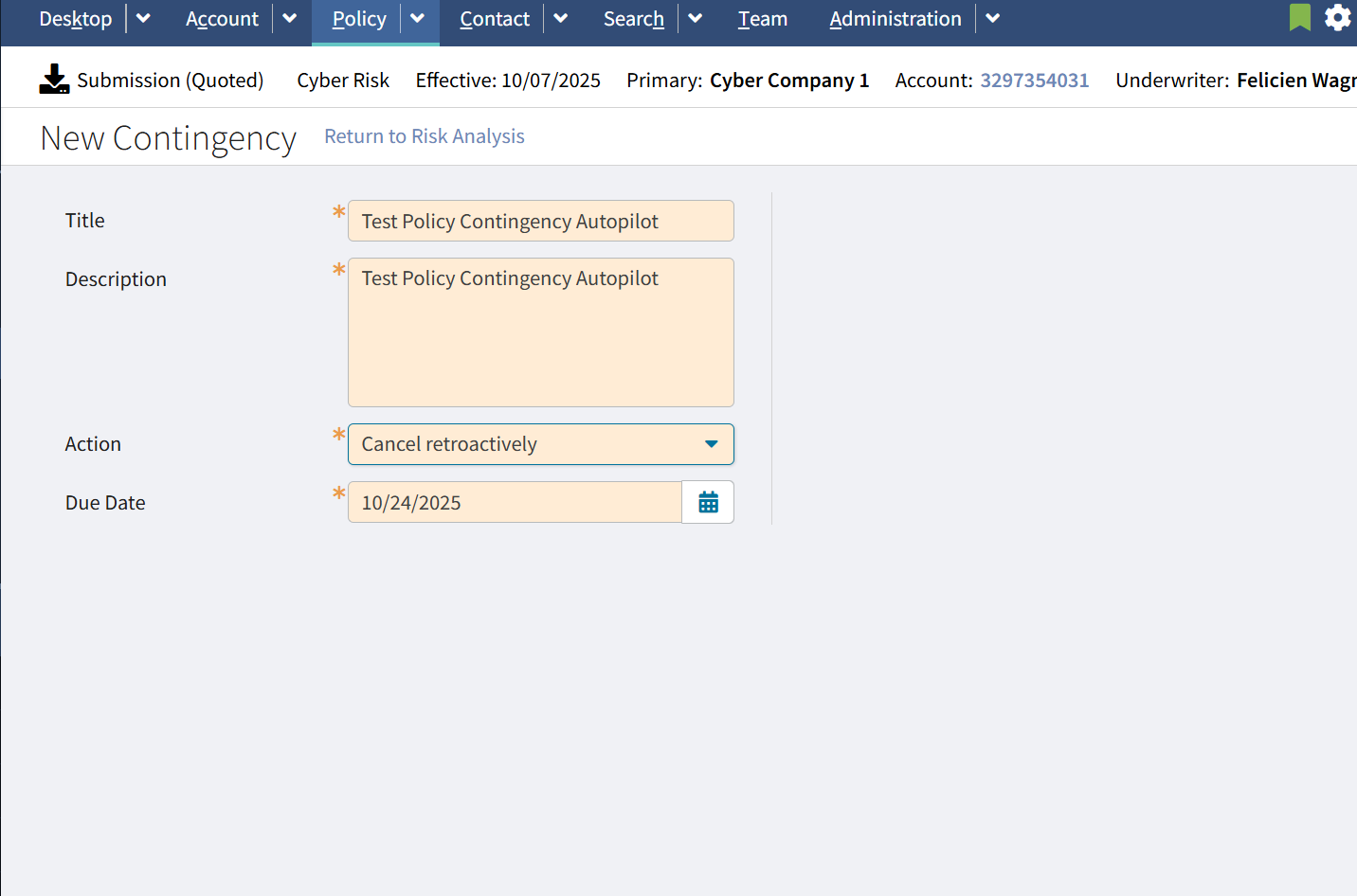Open the calendar picker for Due Date
The image size is (1357, 896).
(708, 502)
